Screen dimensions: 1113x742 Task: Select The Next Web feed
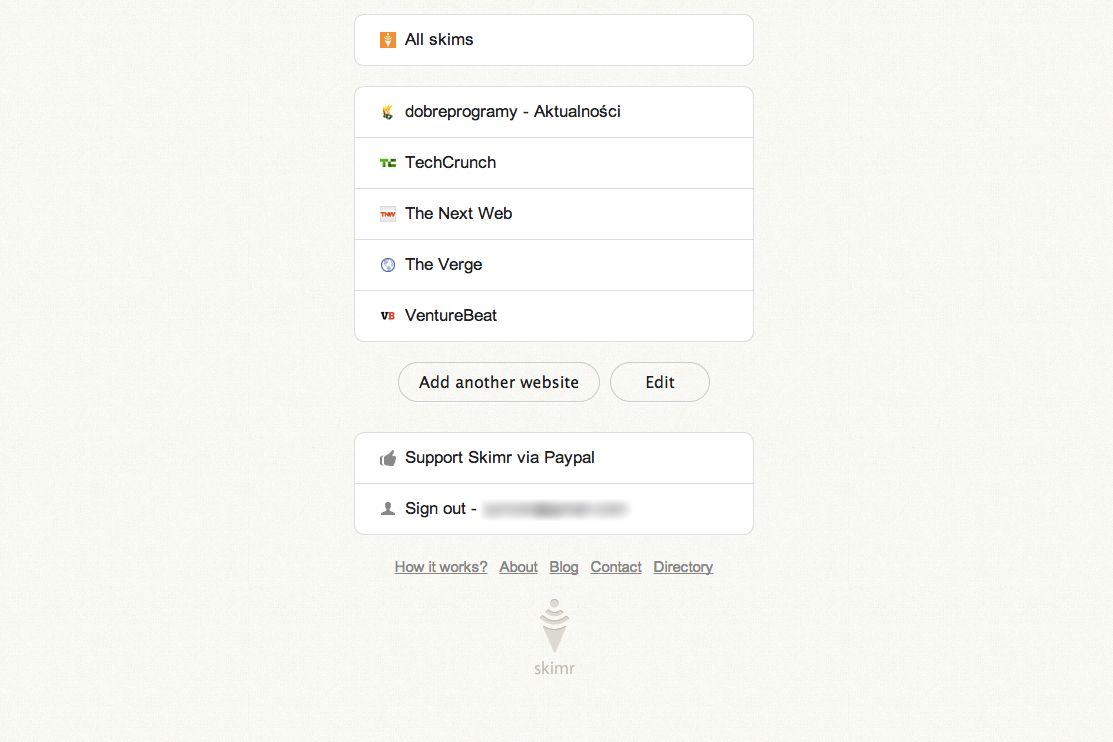(554, 214)
